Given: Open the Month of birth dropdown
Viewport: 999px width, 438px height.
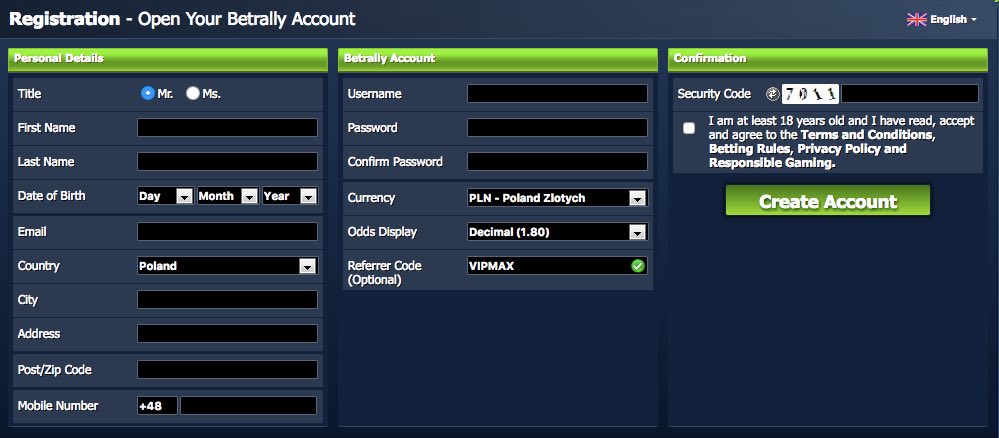Looking at the screenshot, I should tap(227, 196).
